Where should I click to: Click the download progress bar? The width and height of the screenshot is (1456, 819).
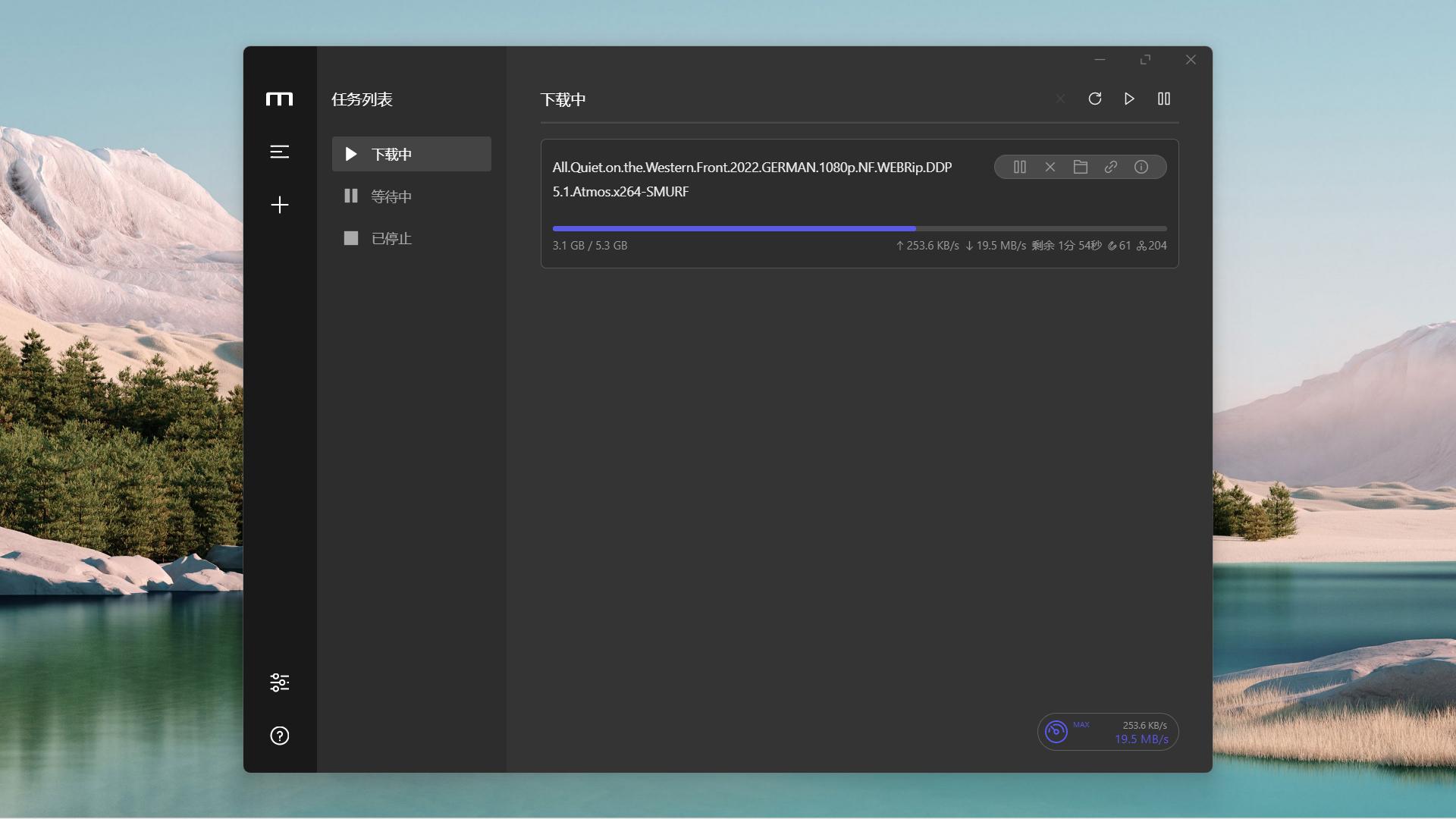coord(858,228)
